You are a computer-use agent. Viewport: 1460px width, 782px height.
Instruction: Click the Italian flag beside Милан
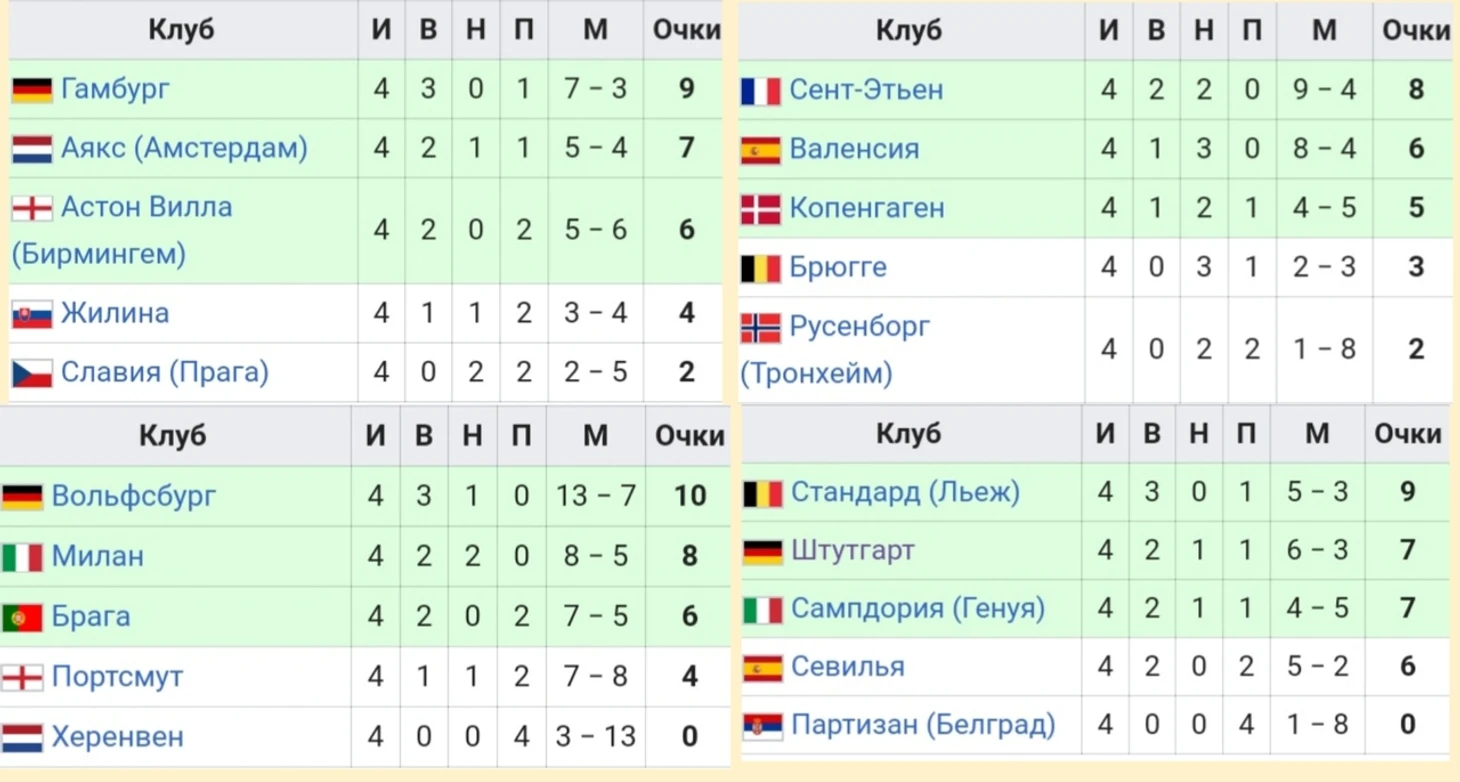(x=22, y=557)
